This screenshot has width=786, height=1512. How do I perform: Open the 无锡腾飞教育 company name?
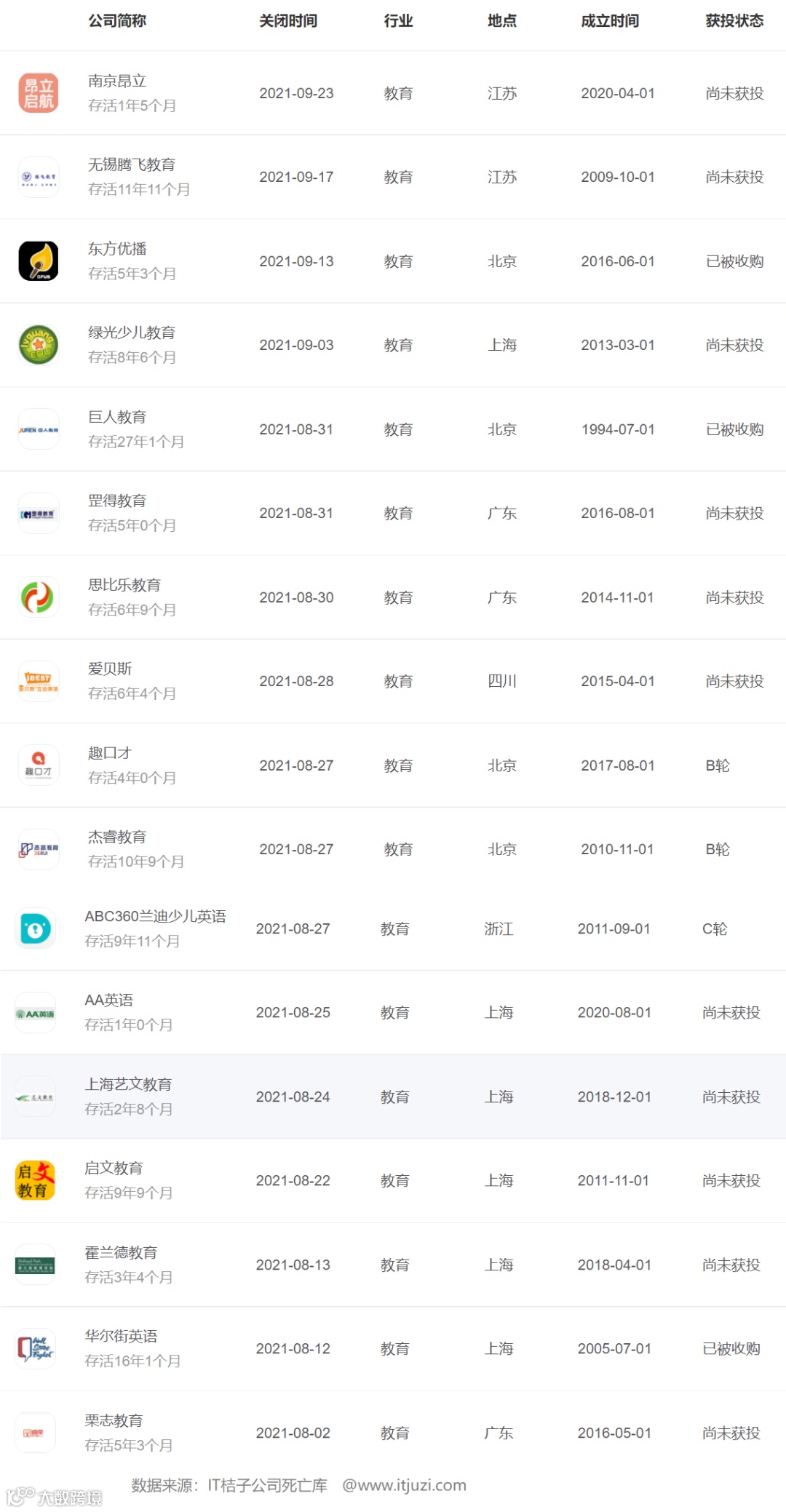click(132, 164)
